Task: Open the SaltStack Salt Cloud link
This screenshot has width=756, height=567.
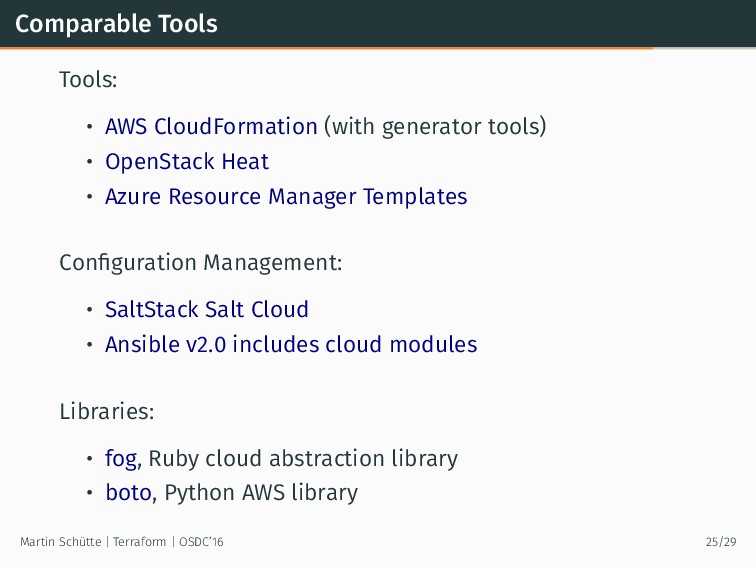Action: [207, 310]
